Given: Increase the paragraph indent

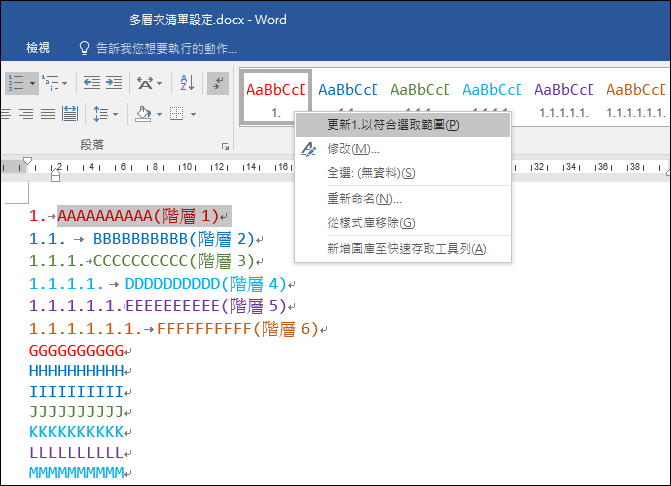Looking at the screenshot, I should tap(114, 83).
